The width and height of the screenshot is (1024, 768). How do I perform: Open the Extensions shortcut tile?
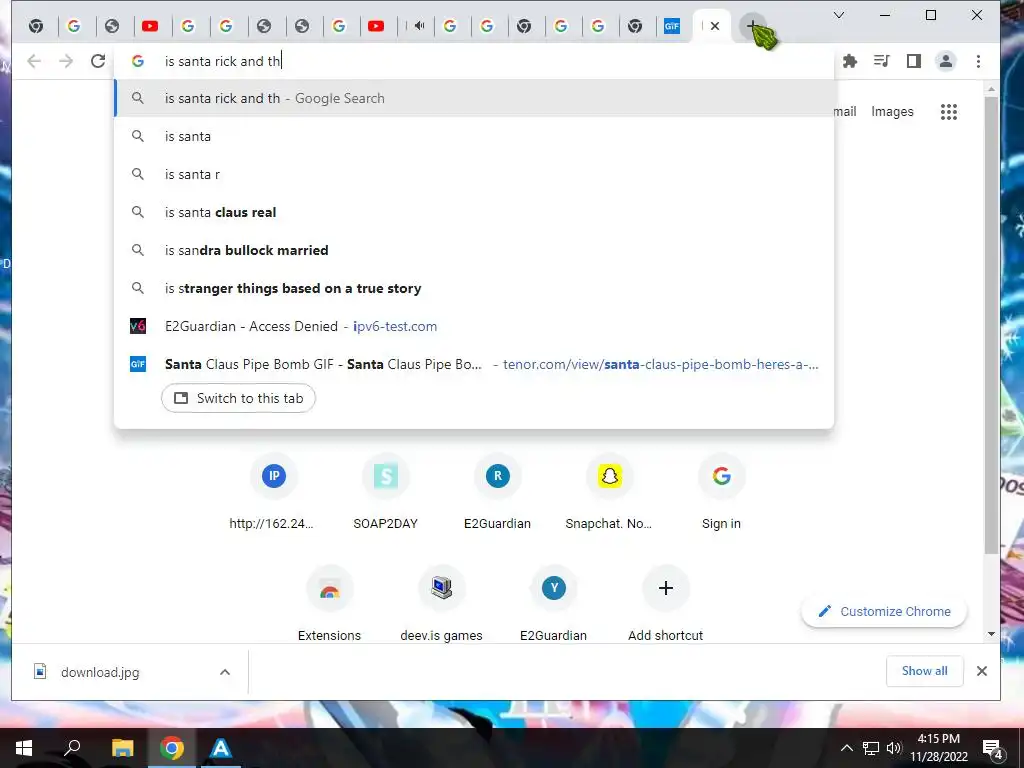(329, 604)
